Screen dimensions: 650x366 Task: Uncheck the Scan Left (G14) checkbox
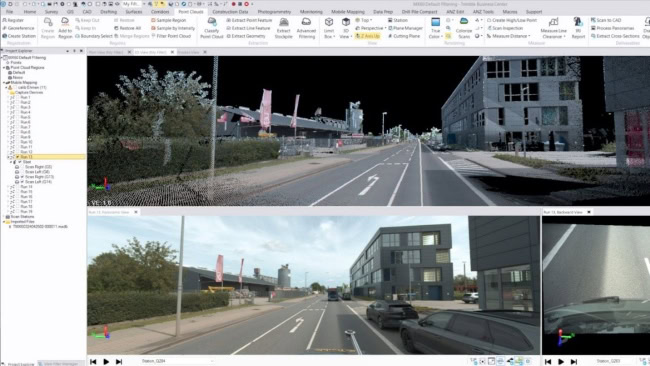point(22,182)
